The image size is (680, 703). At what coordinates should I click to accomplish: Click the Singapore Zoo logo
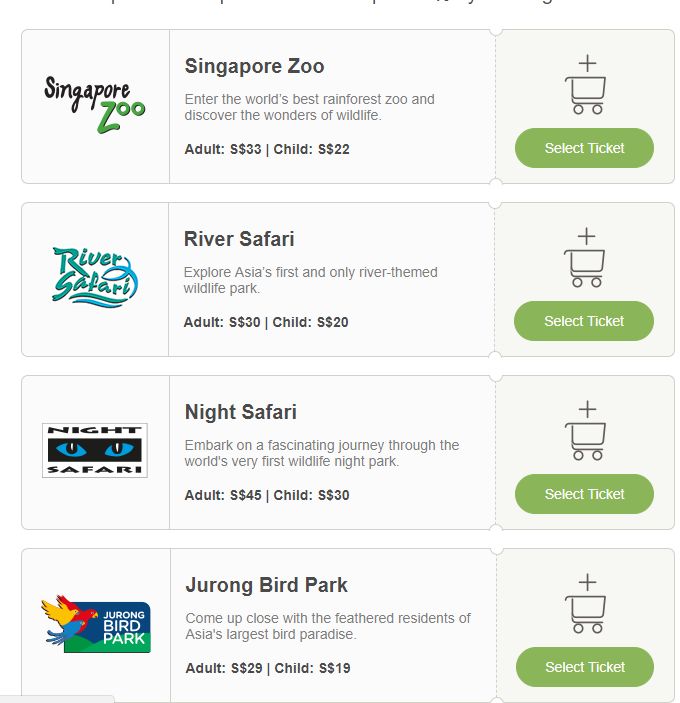[94, 104]
